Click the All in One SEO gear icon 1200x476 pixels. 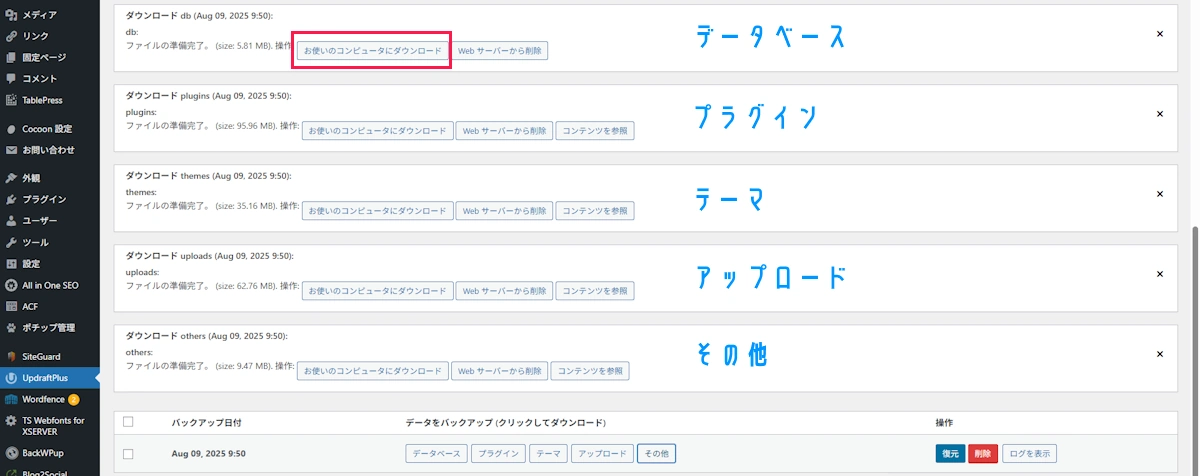[11, 285]
